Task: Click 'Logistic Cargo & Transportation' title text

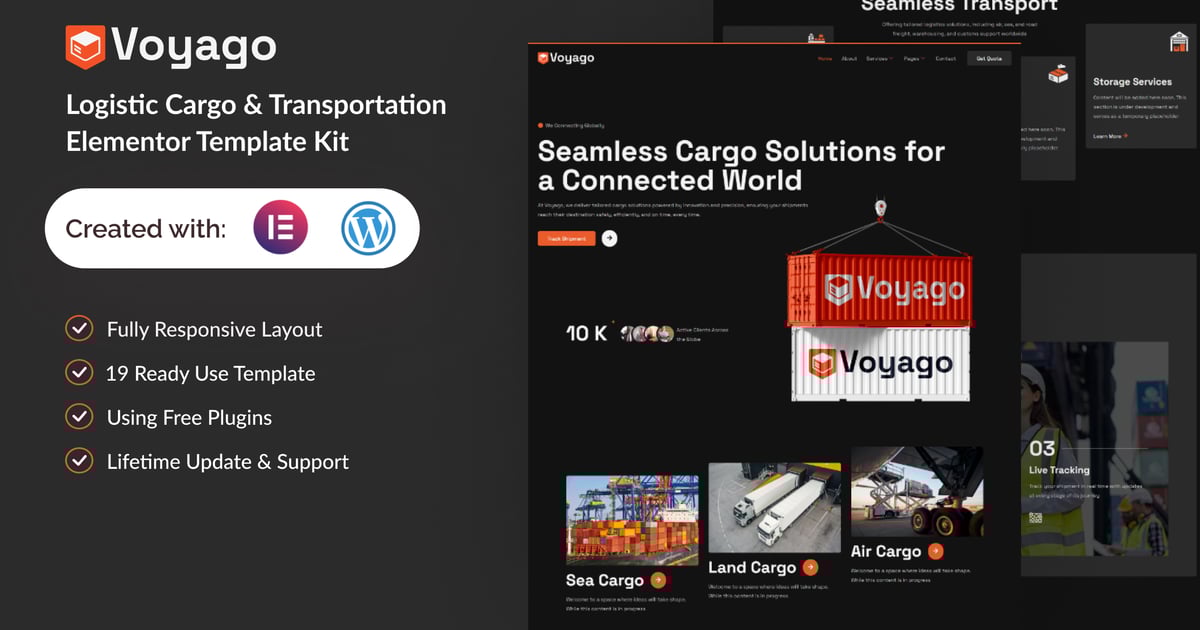Action: [x=256, y=104]
